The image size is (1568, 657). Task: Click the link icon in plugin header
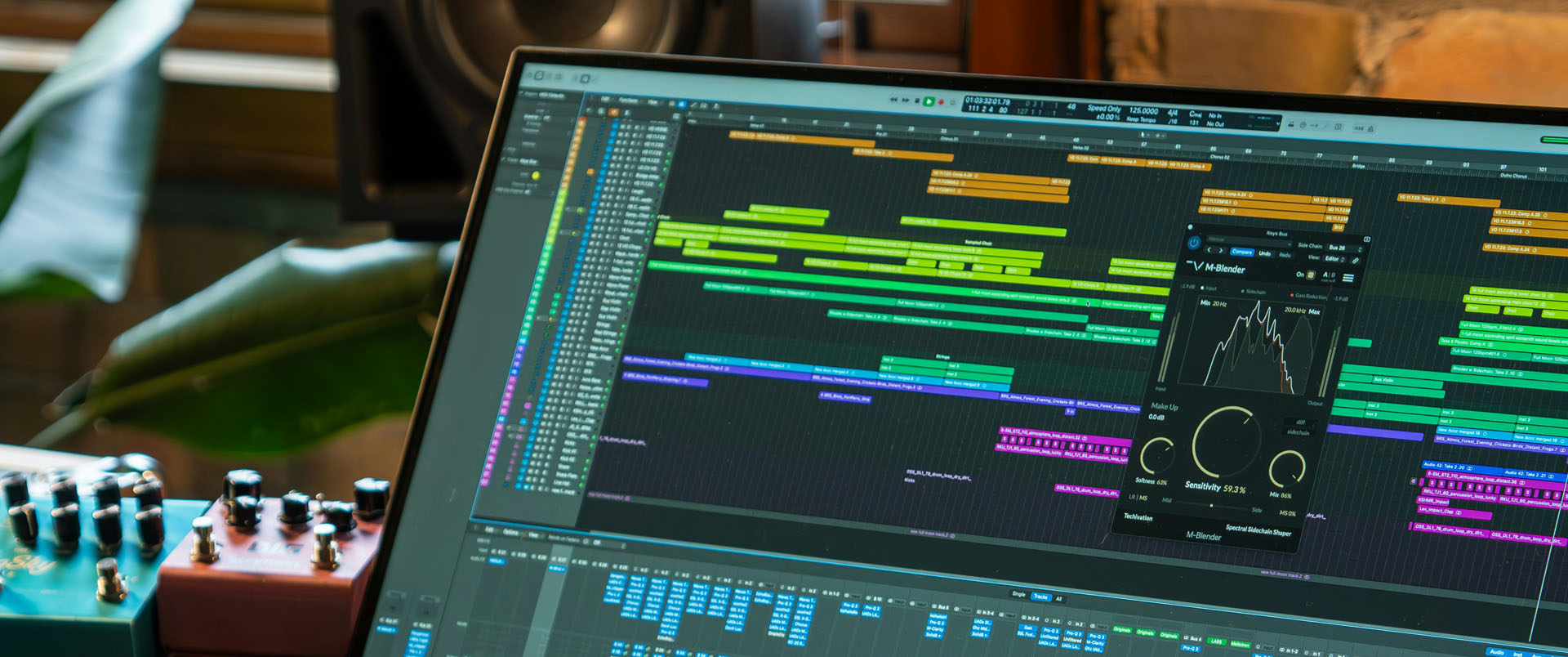coord(1355,261)
